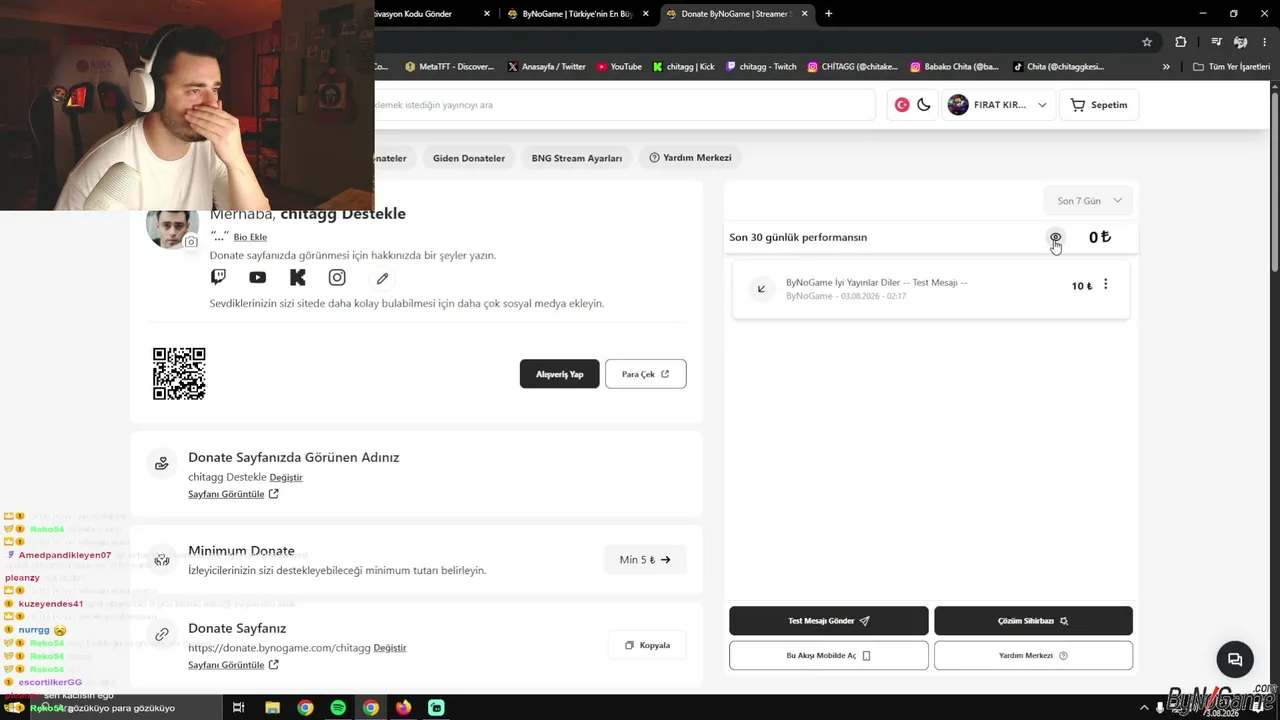The height and width of the screenshot is (720, 1280).
Task: Select the Donate ByNoGame Streamer browser tab
Action: click(736, 14)
